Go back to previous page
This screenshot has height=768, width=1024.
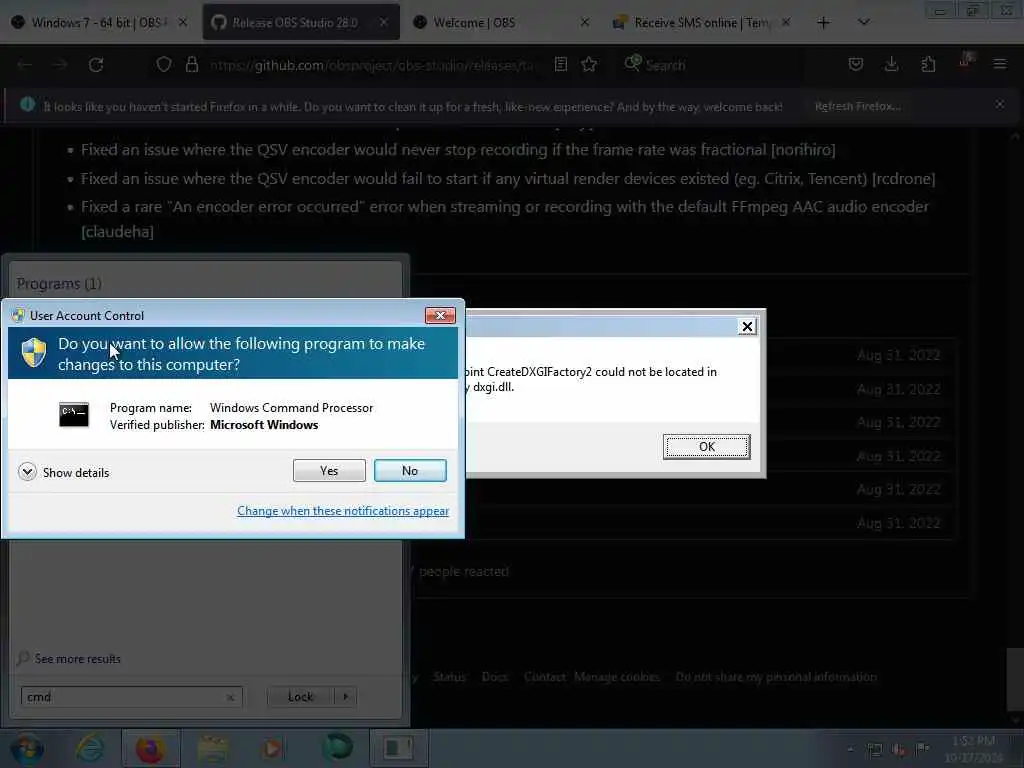click(x=25, y=65)
